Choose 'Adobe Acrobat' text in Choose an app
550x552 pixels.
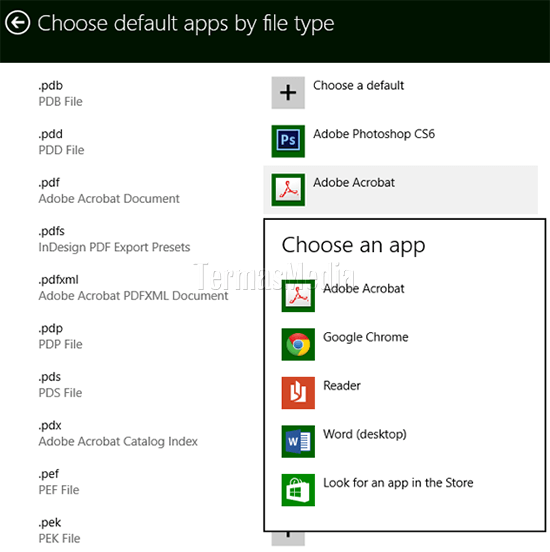click(364, 289)
